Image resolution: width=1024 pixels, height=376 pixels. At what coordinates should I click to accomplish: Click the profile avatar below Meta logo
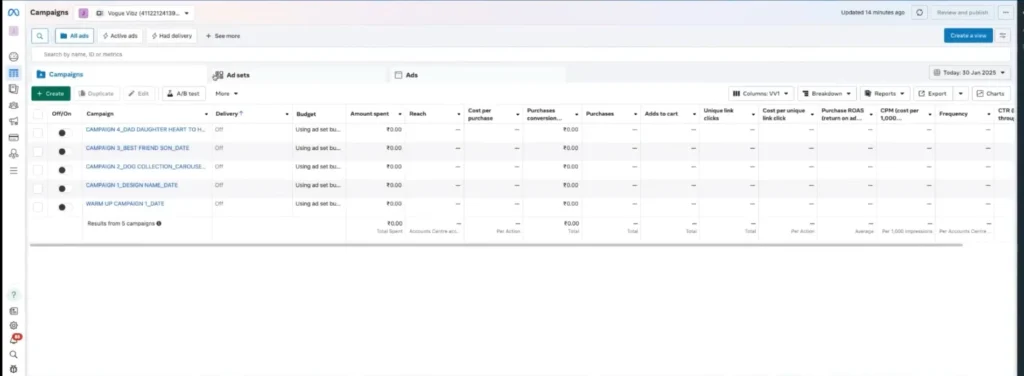pos(14,31)
